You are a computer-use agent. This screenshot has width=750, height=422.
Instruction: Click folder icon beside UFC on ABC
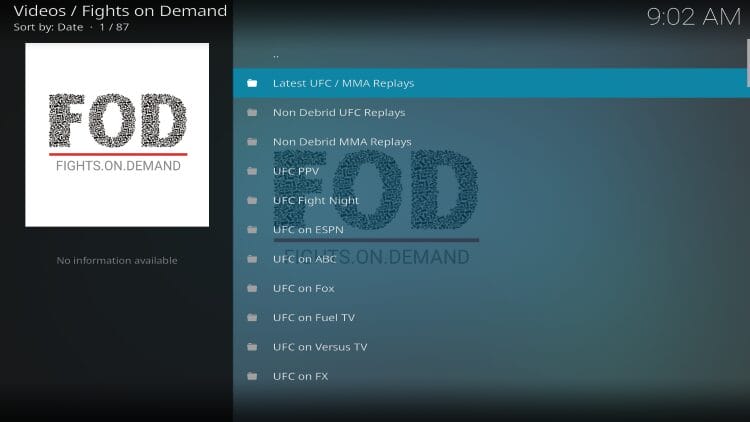coord(252,259)
